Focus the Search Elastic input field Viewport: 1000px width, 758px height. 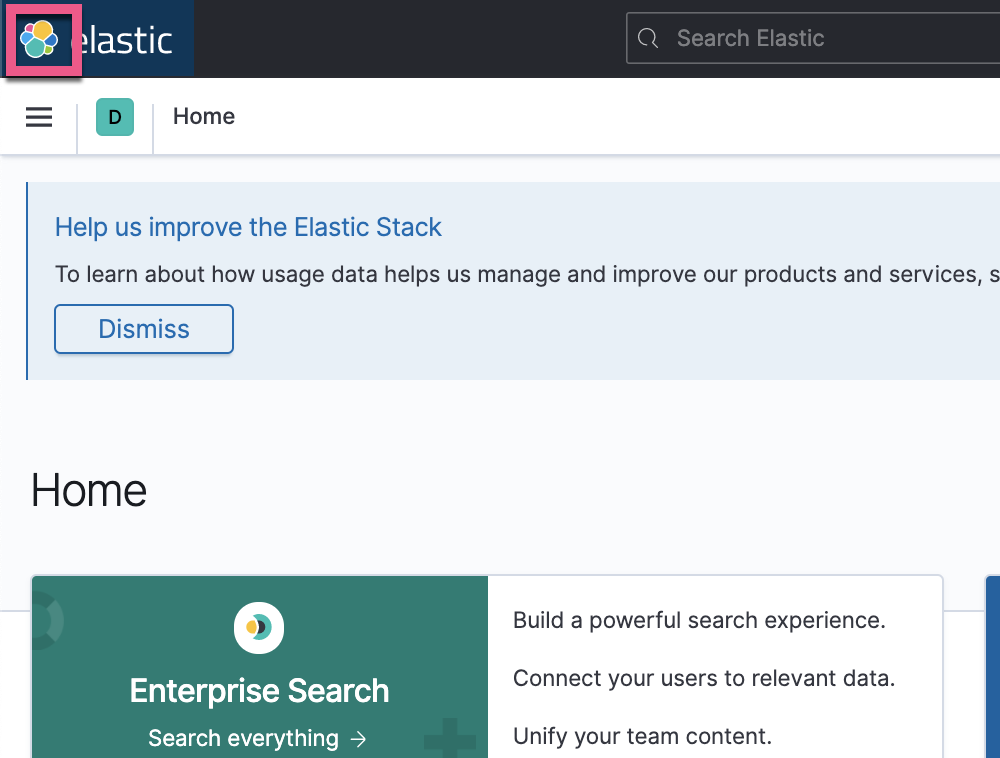coord(813,38)
